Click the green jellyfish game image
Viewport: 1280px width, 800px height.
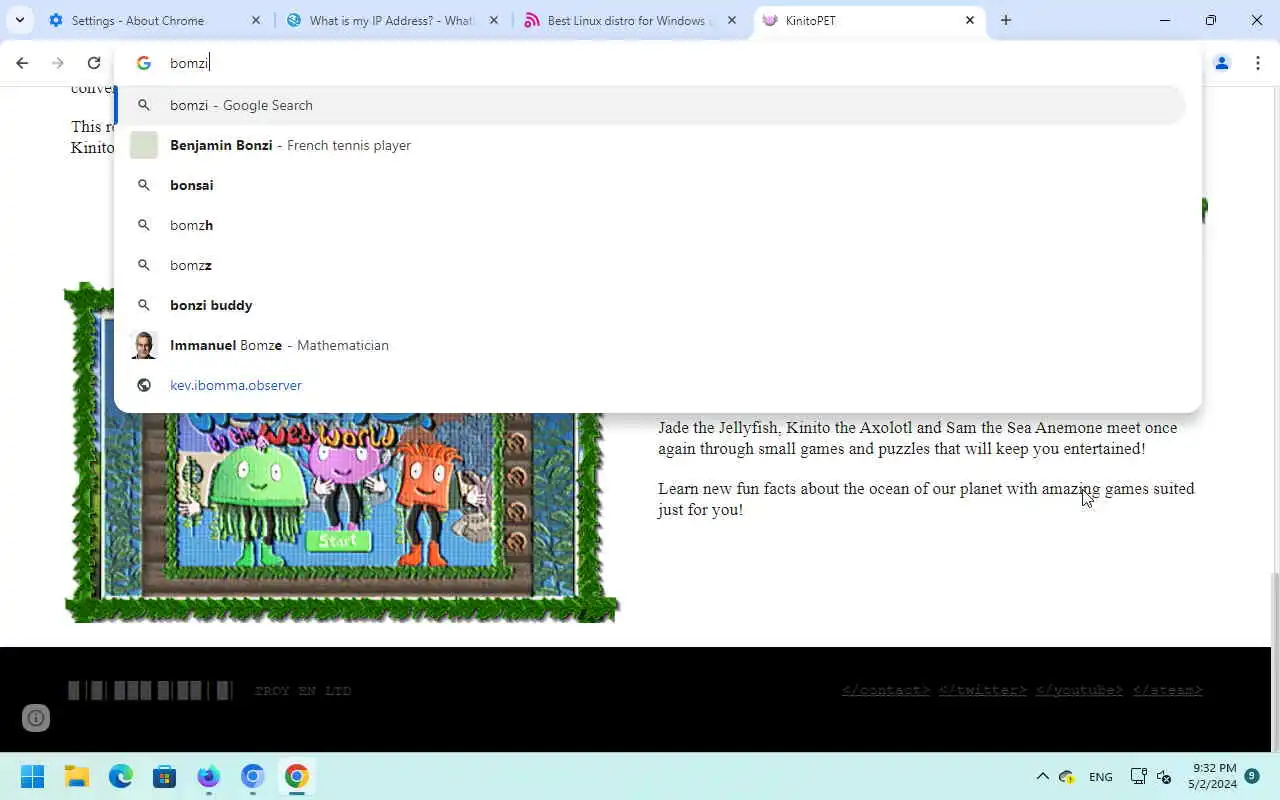click(x=260, y=504)
